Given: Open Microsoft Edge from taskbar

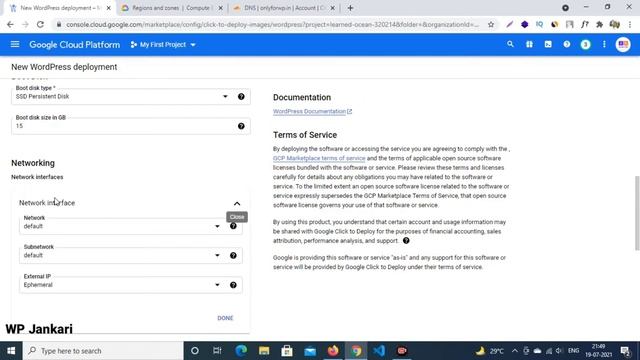Looking at the screenshot, I should pyautogui.click(x=241, y=351).
